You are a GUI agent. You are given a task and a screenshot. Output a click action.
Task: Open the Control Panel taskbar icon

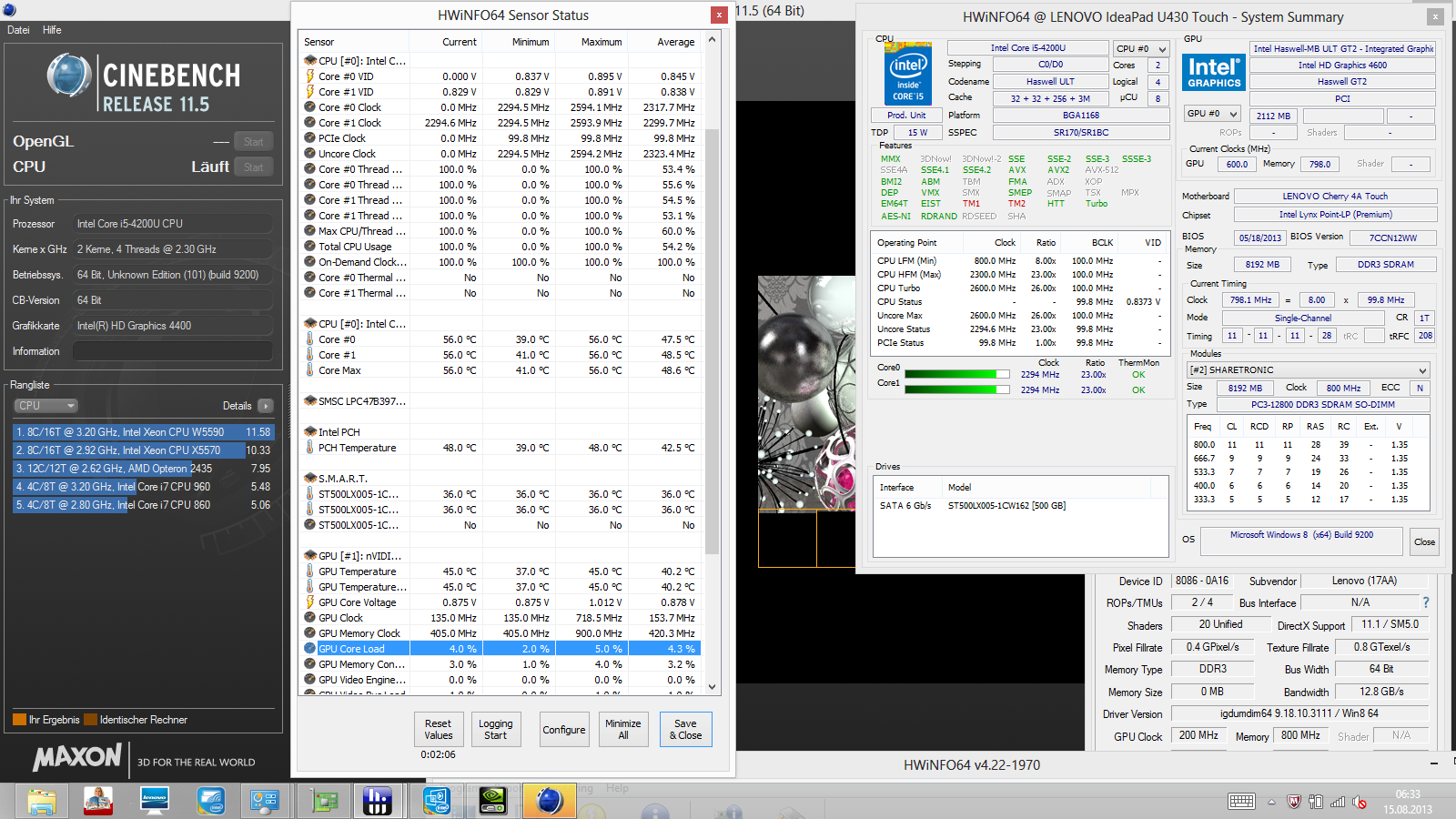[265, 801]
